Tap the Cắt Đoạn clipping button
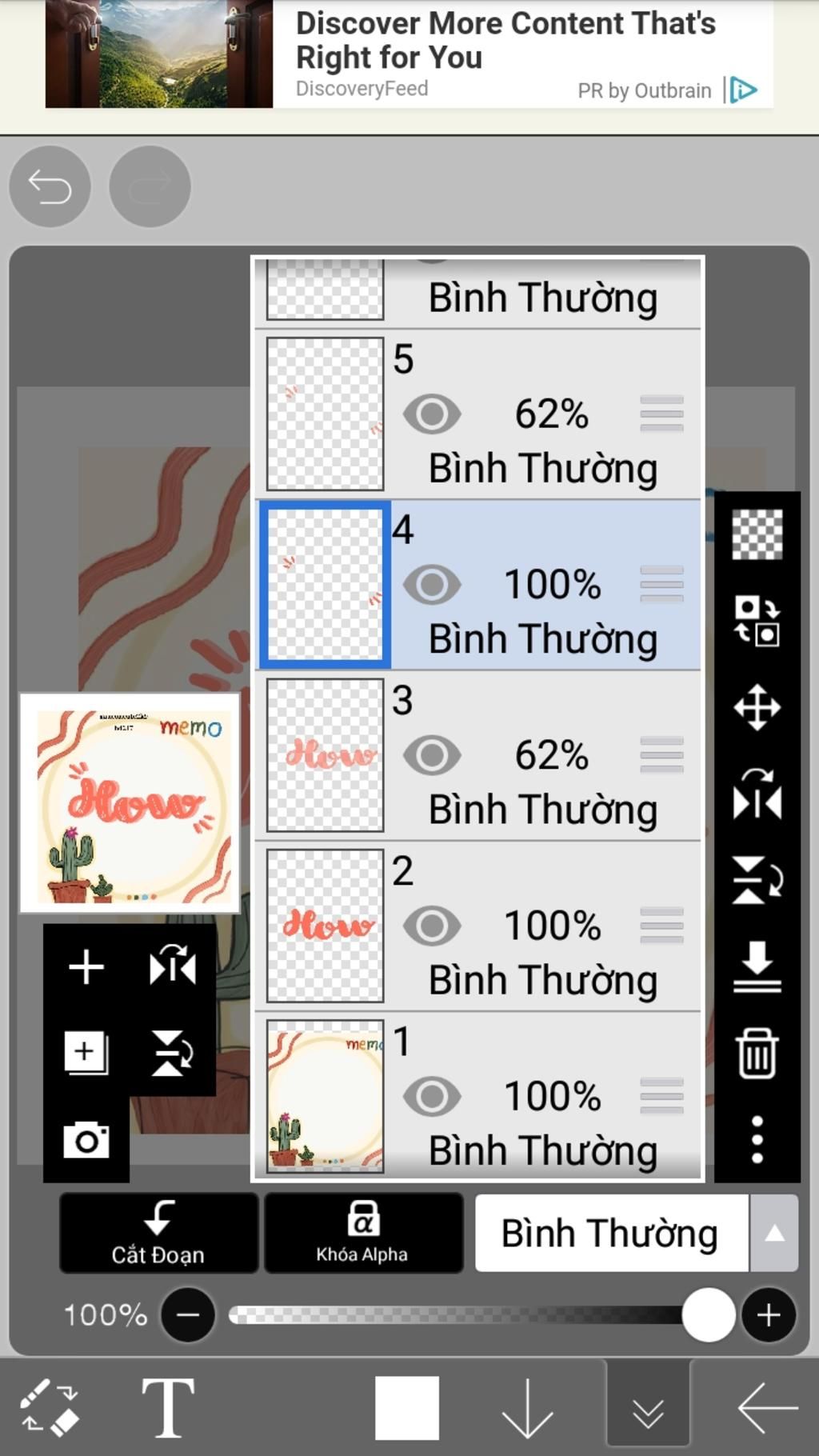 tap(158, 1233)
